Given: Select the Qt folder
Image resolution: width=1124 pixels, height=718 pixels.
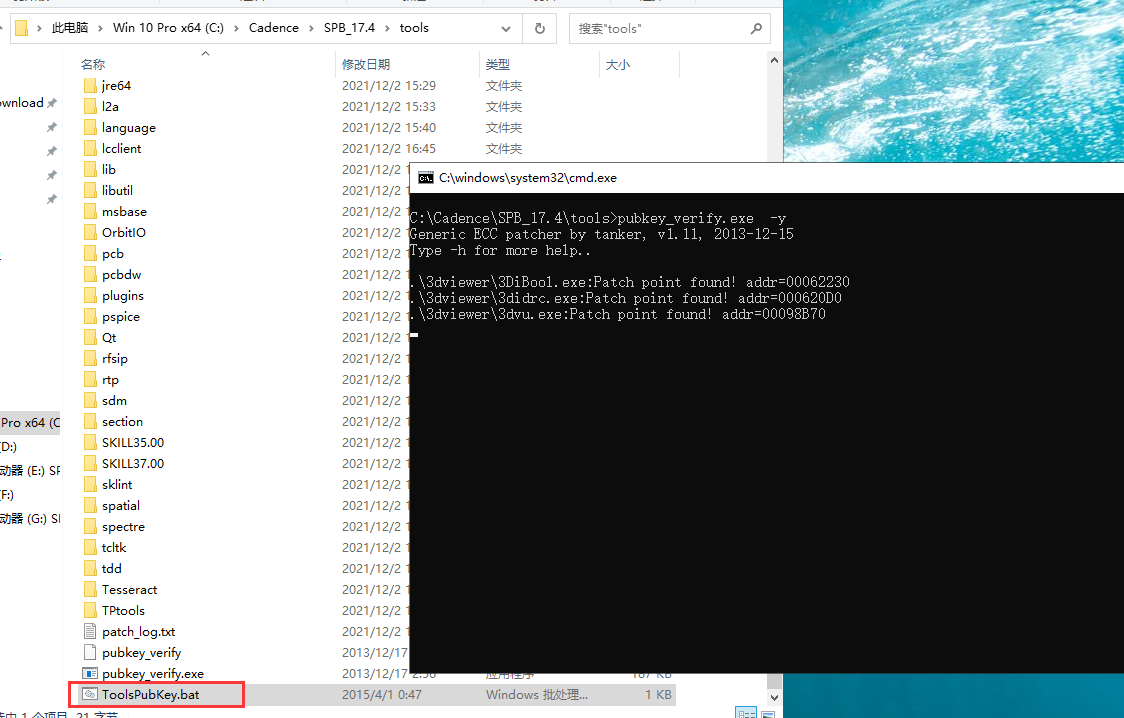Looking at the screenshot, I should point(108,337).
